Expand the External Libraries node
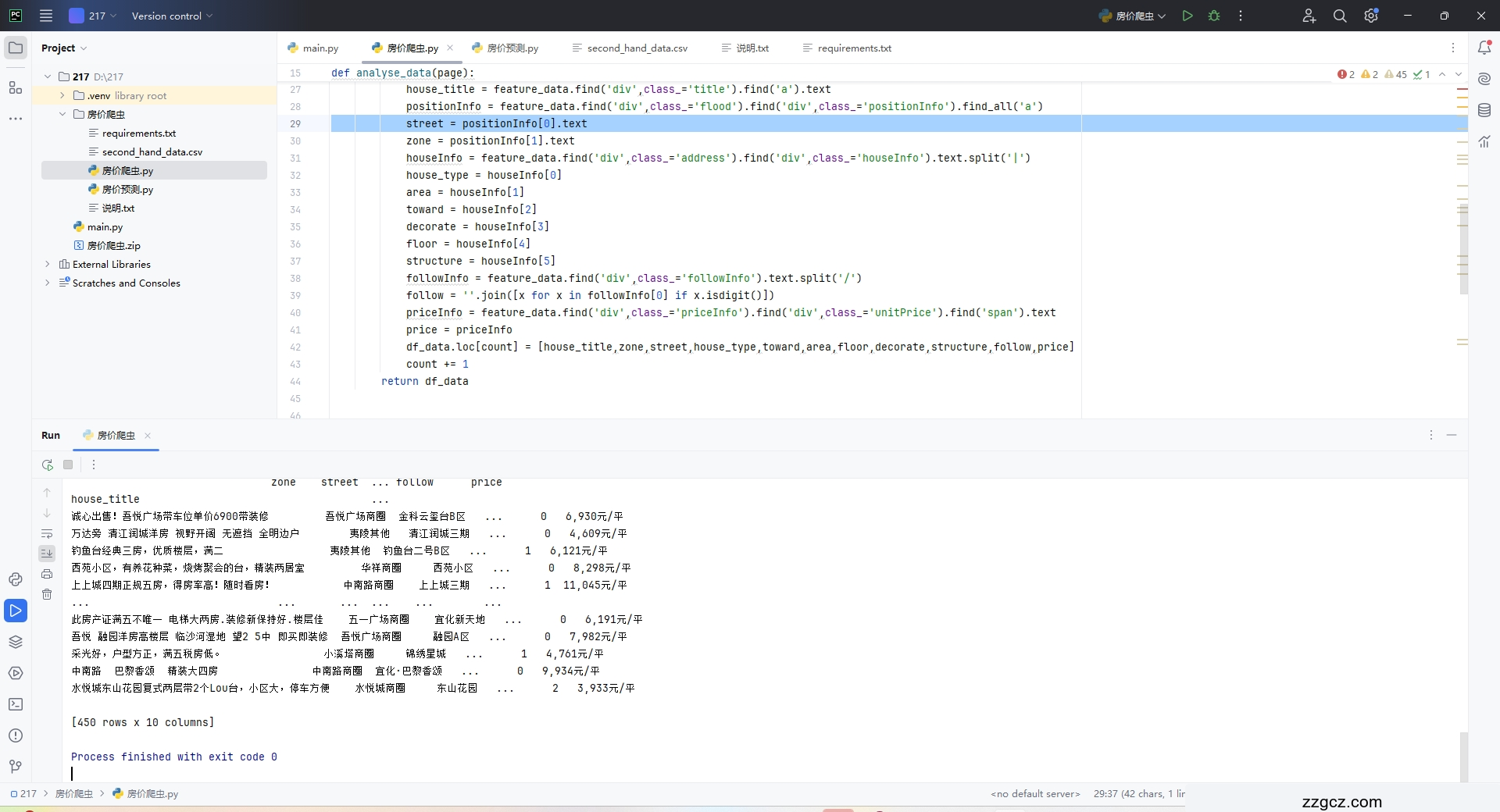Viewport: 1500px width, 812px height. (48, 264)
